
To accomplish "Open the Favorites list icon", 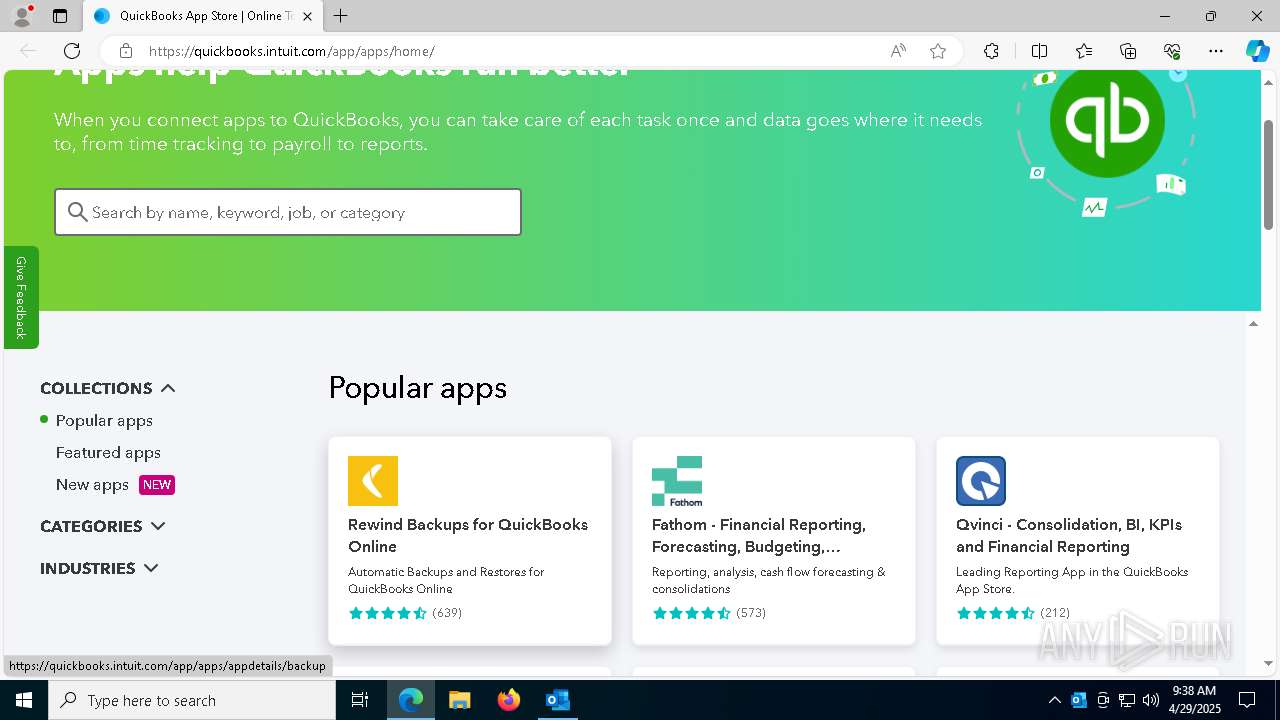I will click(1084, 51).
